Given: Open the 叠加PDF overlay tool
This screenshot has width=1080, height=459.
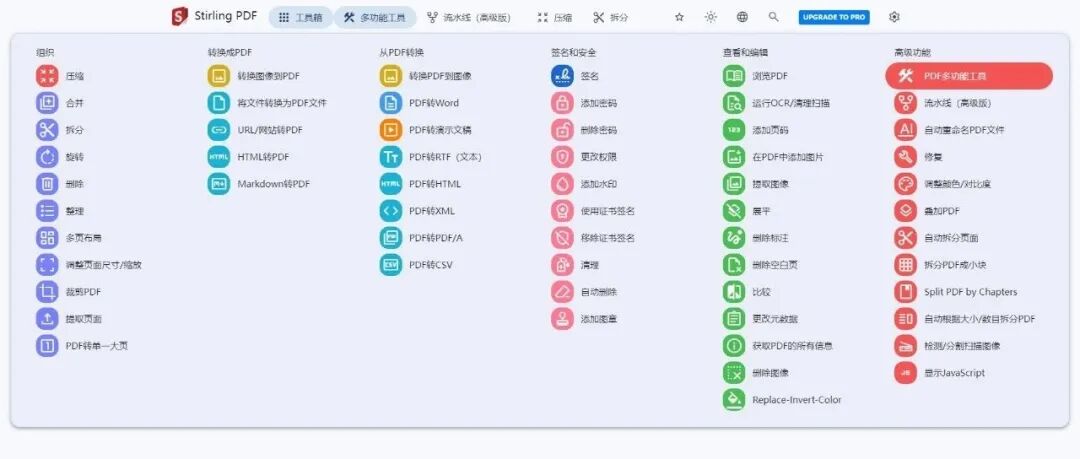Looking at the screenshot, I should click(927, 211).
